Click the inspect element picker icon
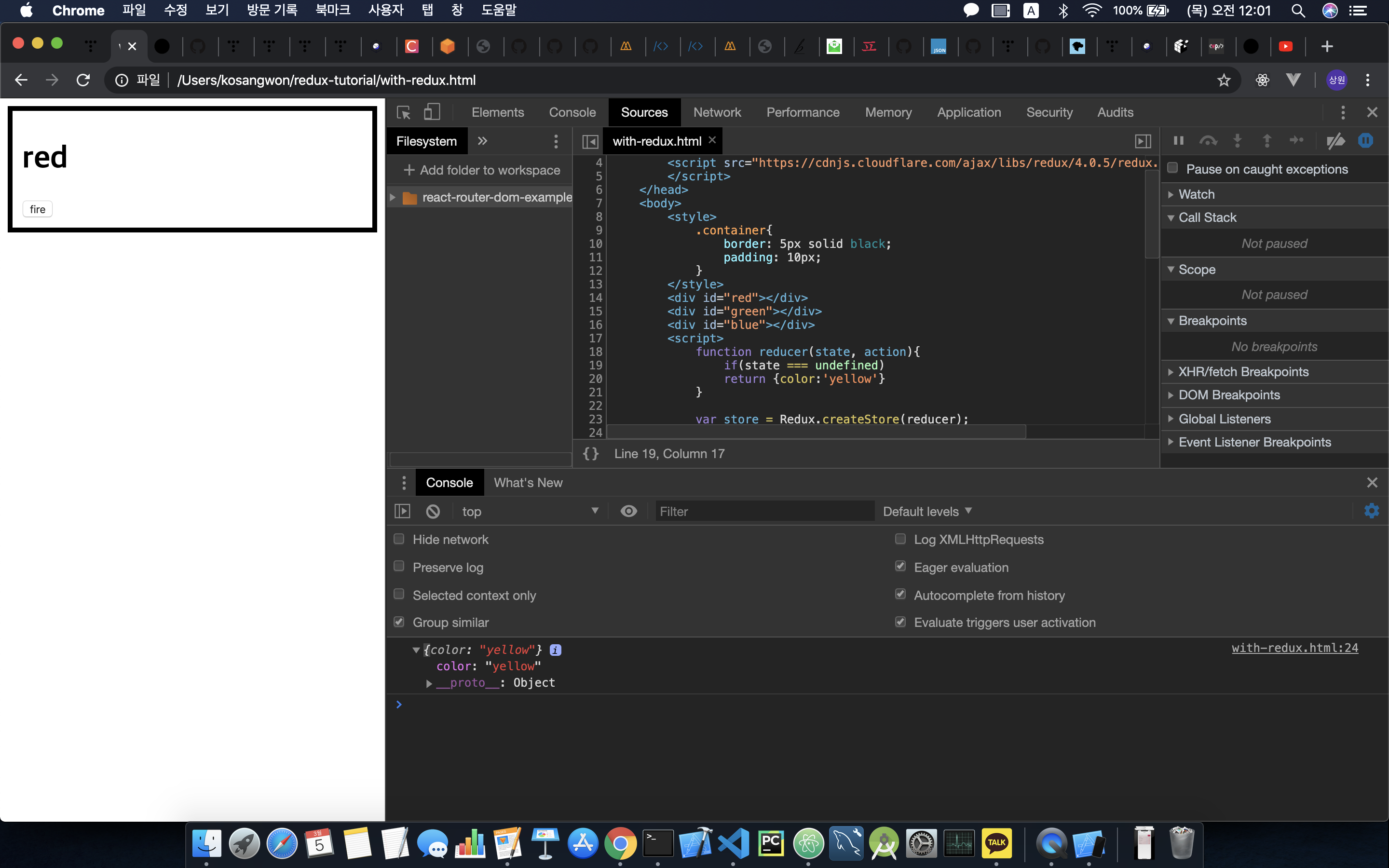This screenshot has height=868, width=1389. 404,112
